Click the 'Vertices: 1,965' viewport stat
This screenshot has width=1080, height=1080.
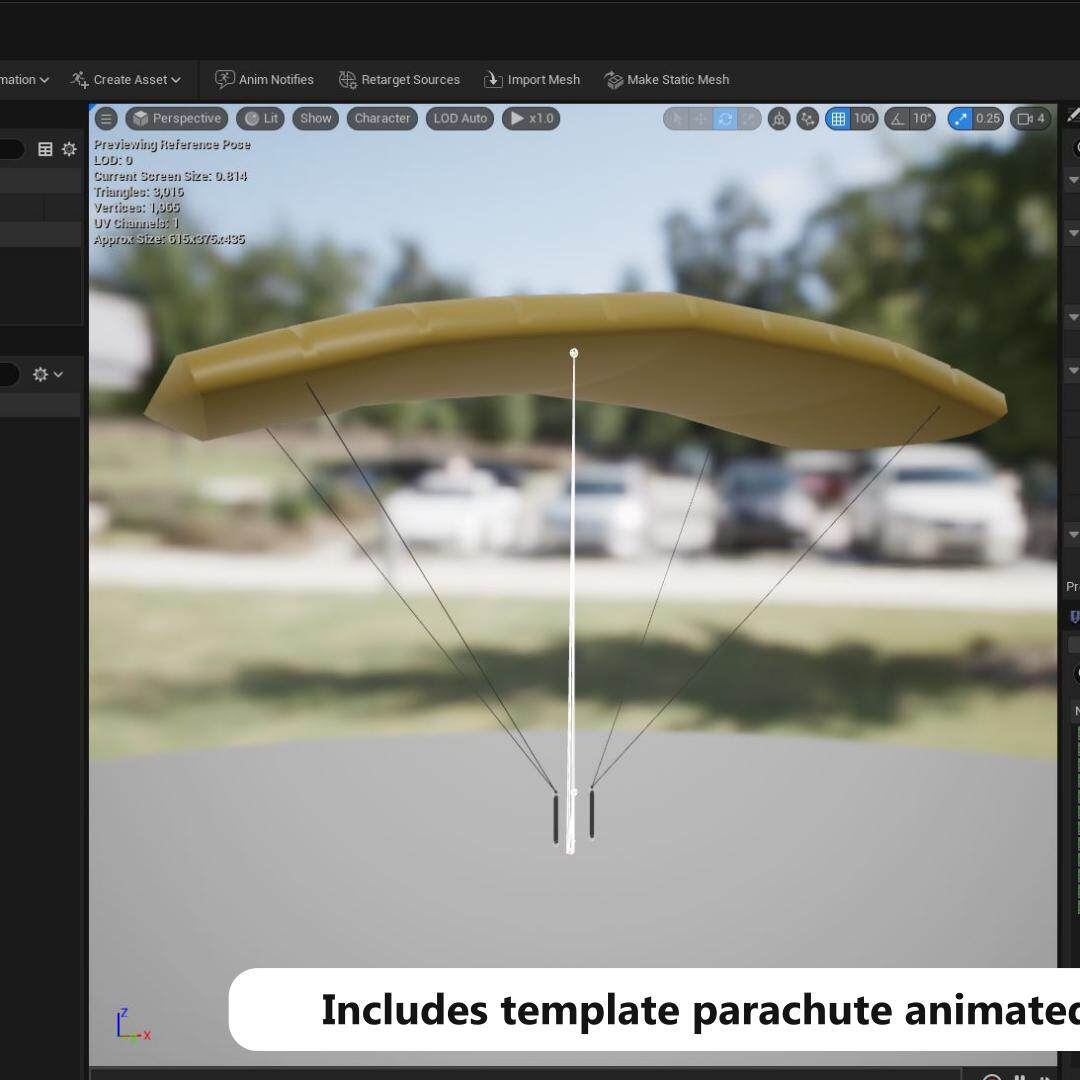(x=136, y=207)
